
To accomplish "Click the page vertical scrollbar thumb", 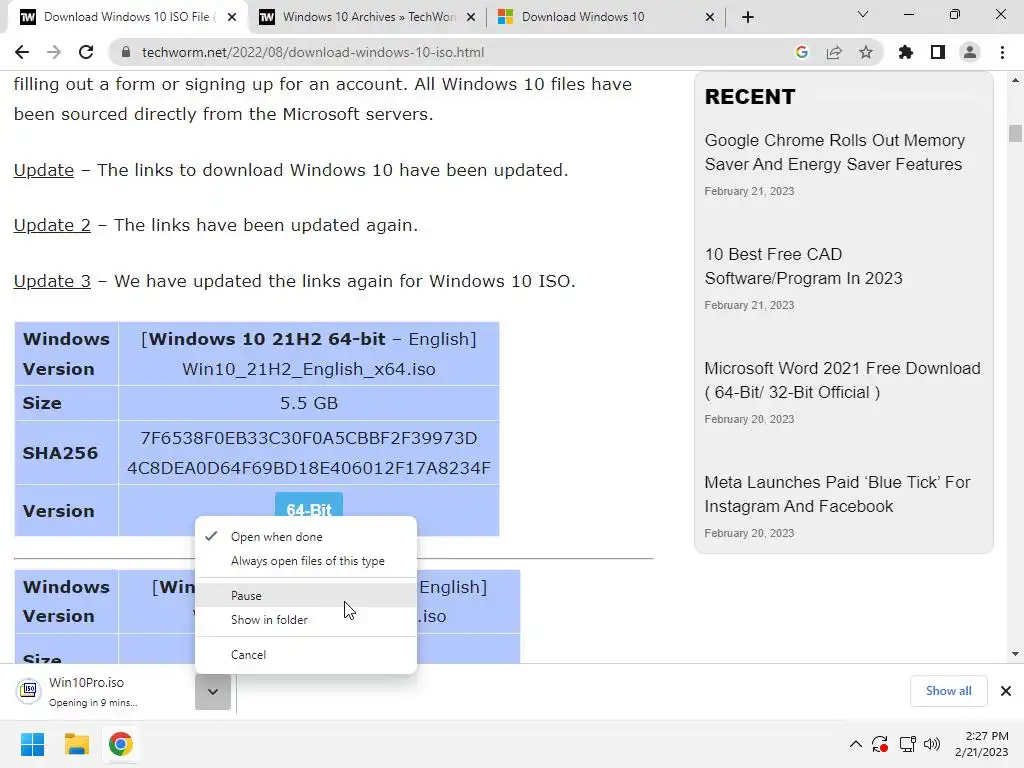I will pyautogui.click(x=1015, y=133).
